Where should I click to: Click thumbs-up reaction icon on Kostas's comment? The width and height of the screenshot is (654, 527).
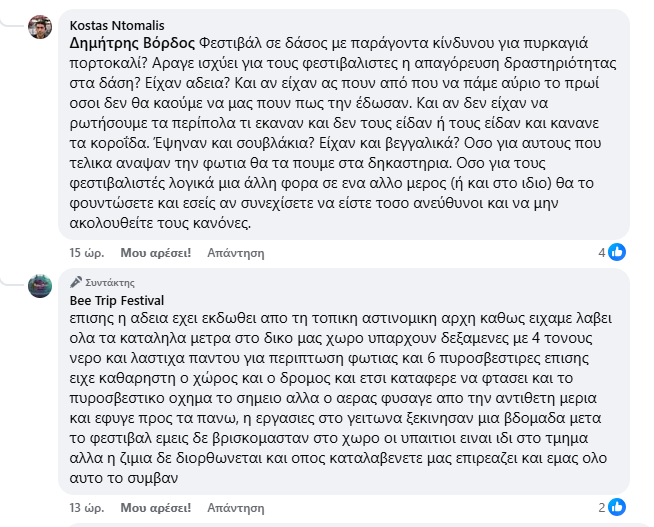[618, 252]
